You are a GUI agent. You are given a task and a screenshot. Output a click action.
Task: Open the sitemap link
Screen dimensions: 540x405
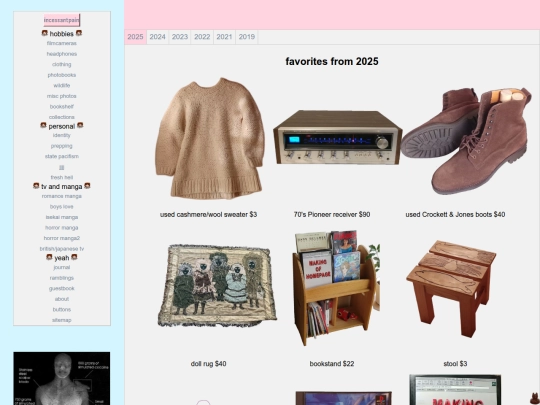pyautogui.click(x=62, y=320)
